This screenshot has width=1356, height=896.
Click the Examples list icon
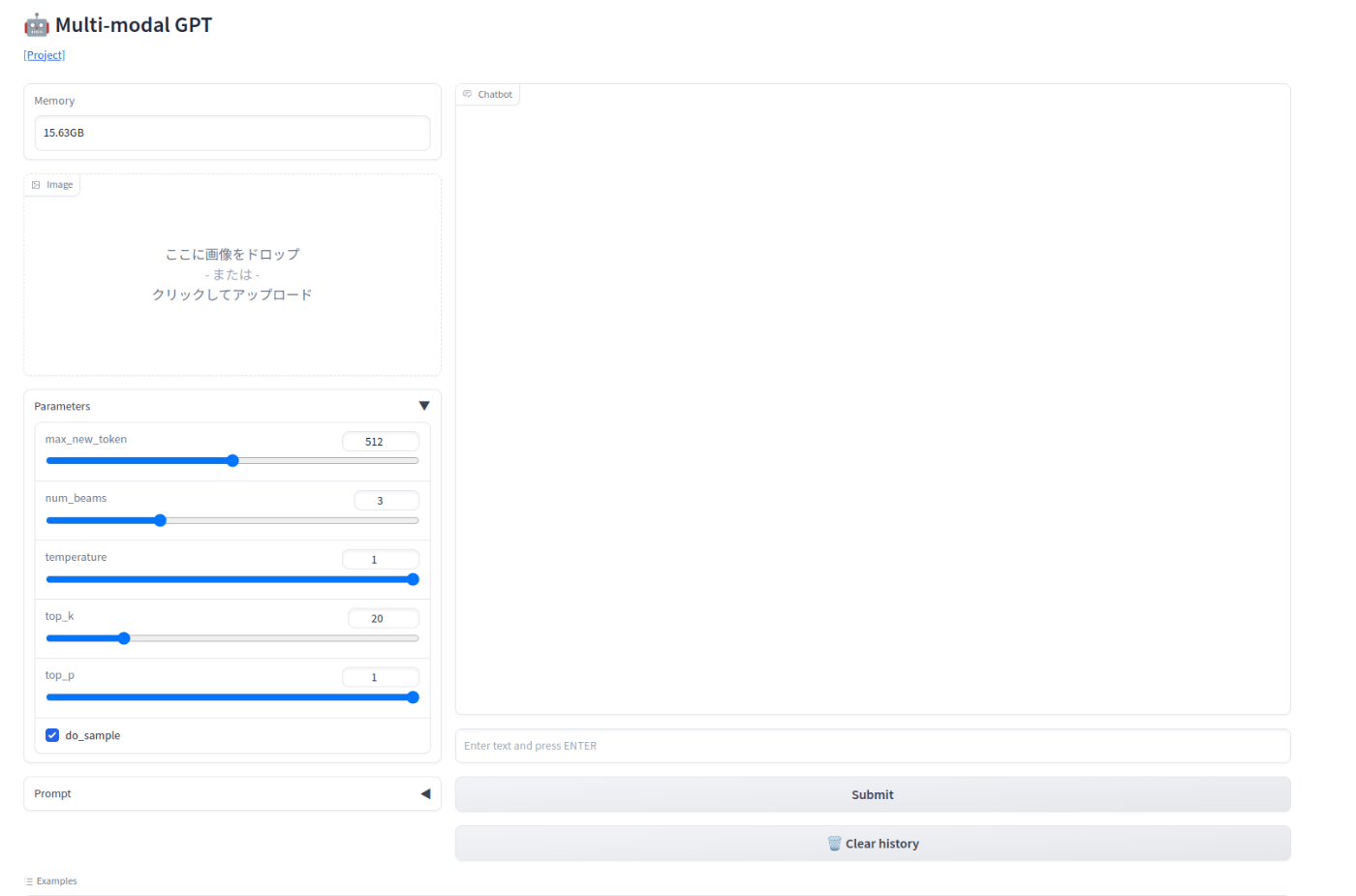tap(29, 881)
